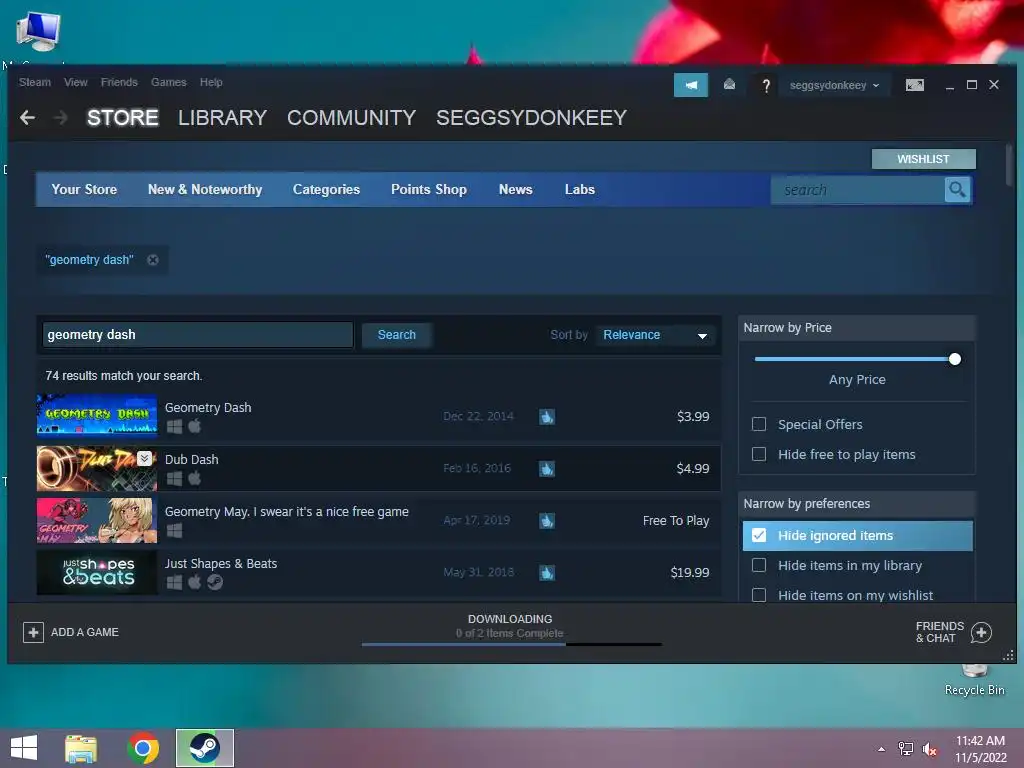Click the network tray icon
This screenshot has width=1024, height=768.
[906, 749]
